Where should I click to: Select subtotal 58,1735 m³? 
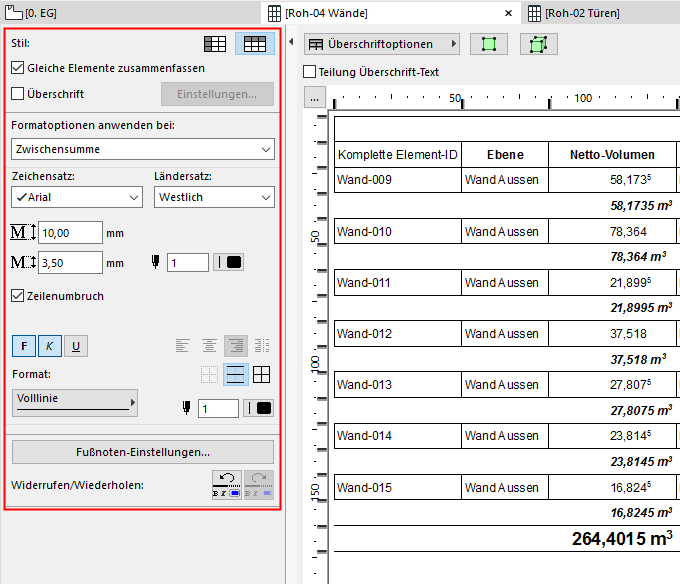pos(641,206)
